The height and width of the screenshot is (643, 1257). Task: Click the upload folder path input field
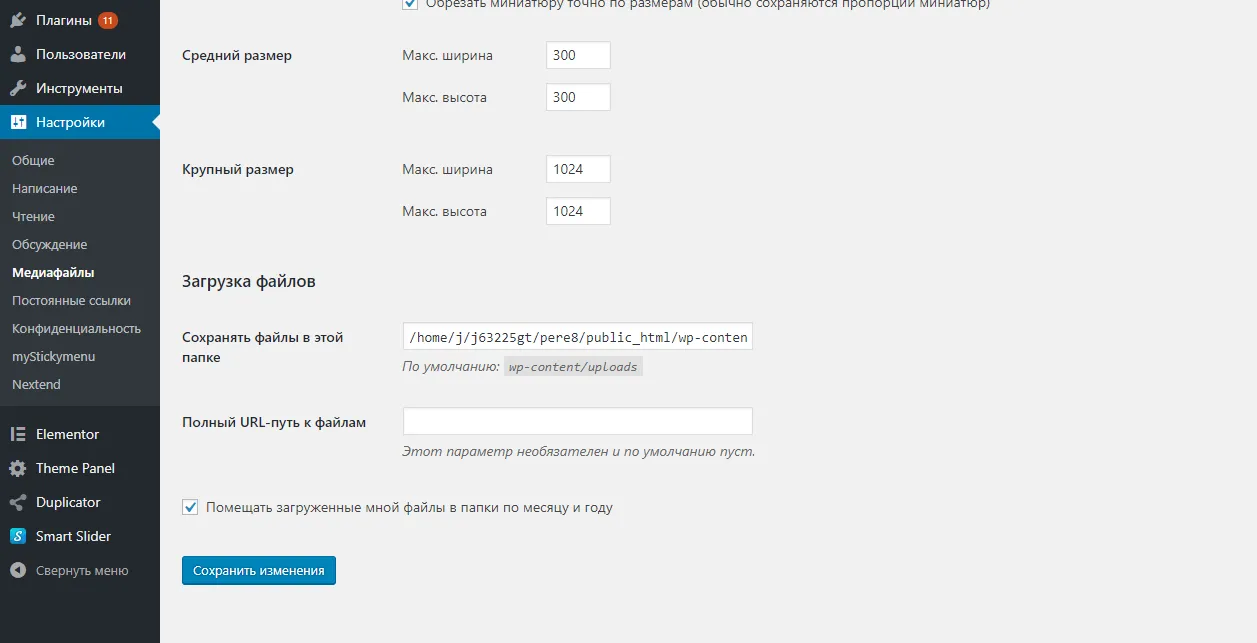[x=577, y=337]
